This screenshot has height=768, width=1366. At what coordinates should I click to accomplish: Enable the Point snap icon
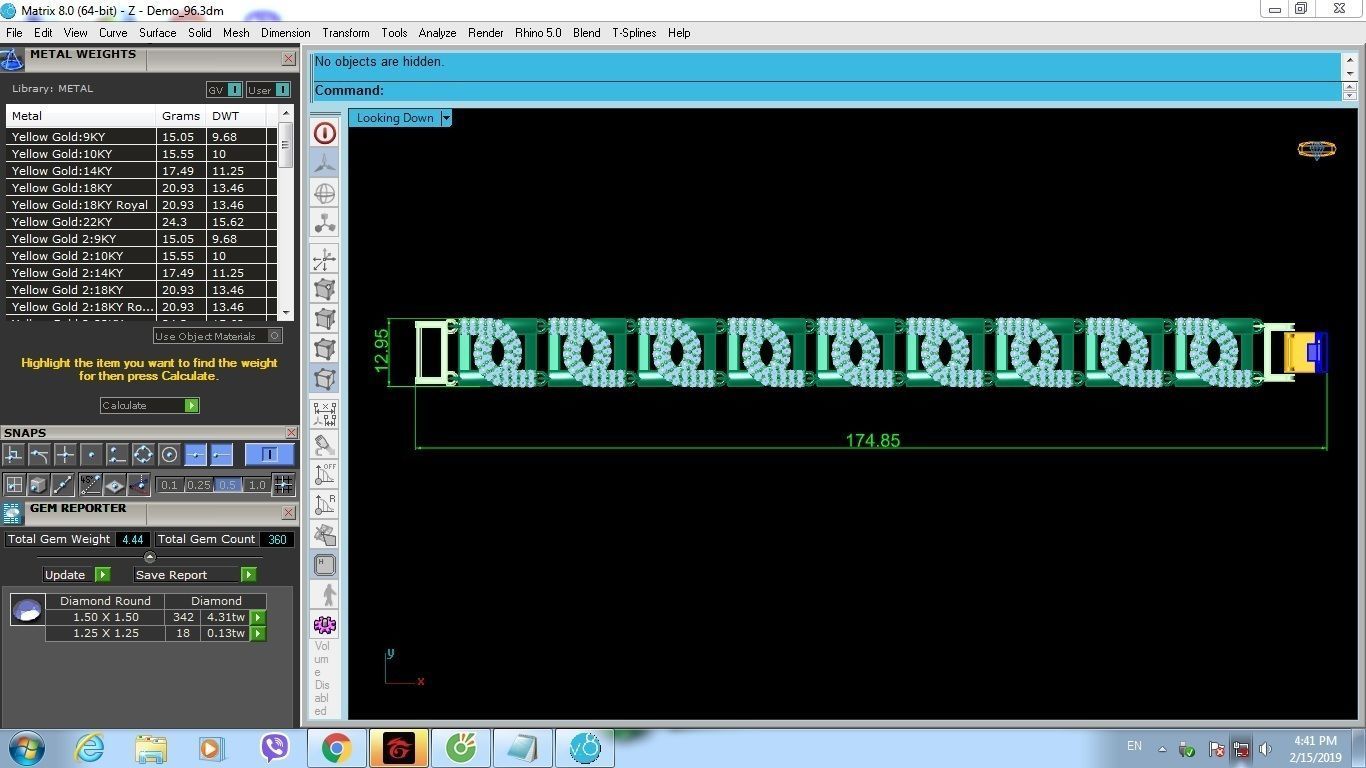click(92, 455)
